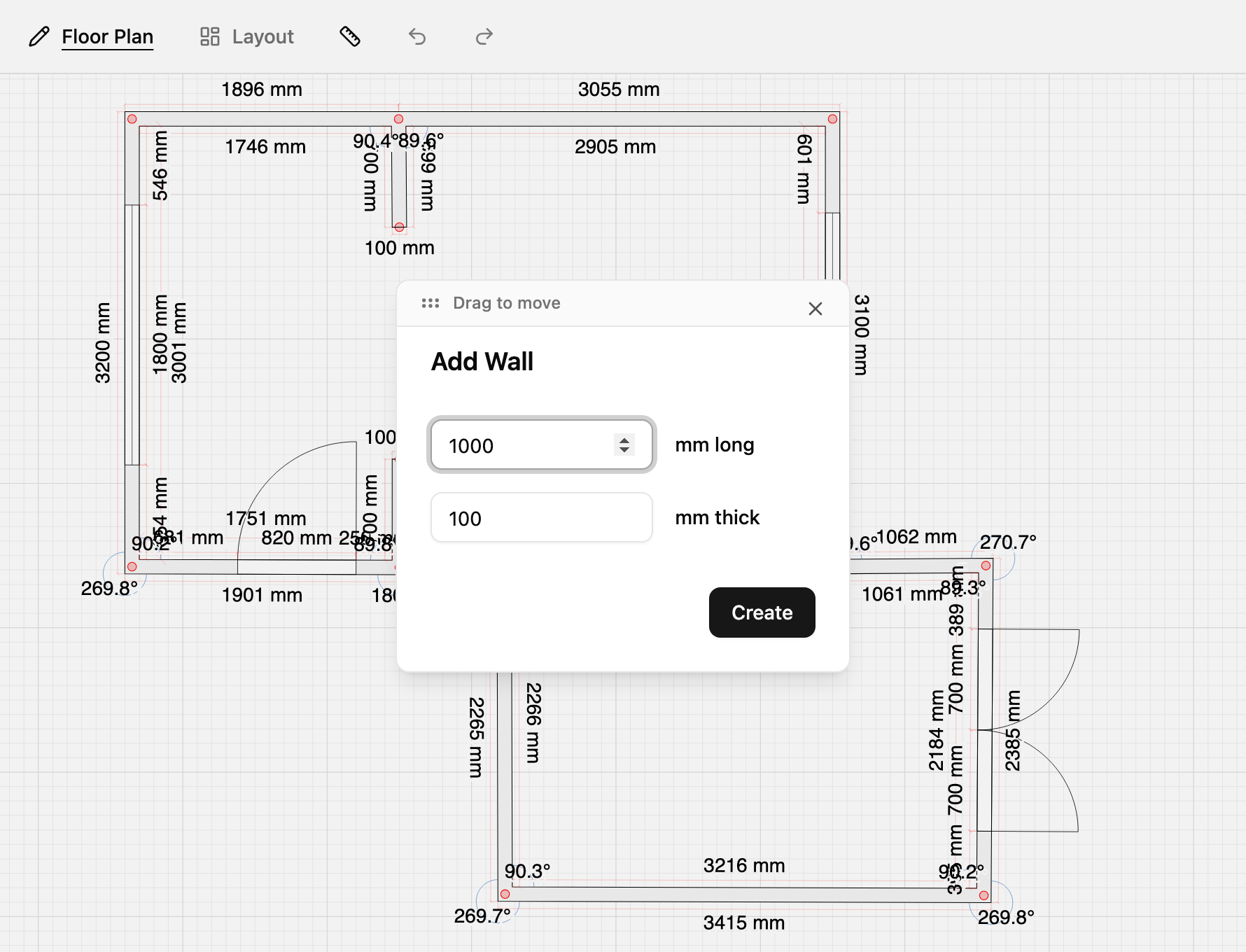Image resolution: width=1246 pixels, height=952 pixels.
Task: Click the "mm thick" label
Action: coord(717,518)
